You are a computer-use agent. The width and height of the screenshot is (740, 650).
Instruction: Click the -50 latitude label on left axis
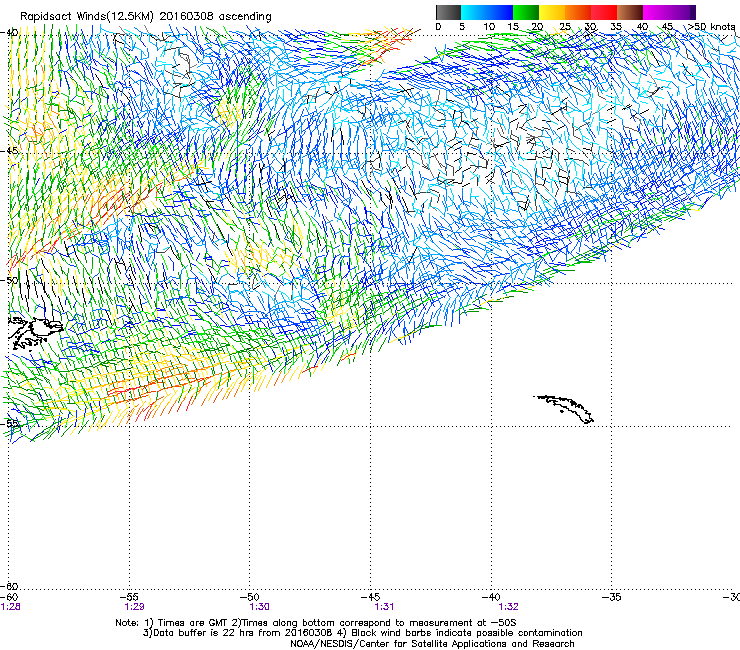click(x=10, y=280)
